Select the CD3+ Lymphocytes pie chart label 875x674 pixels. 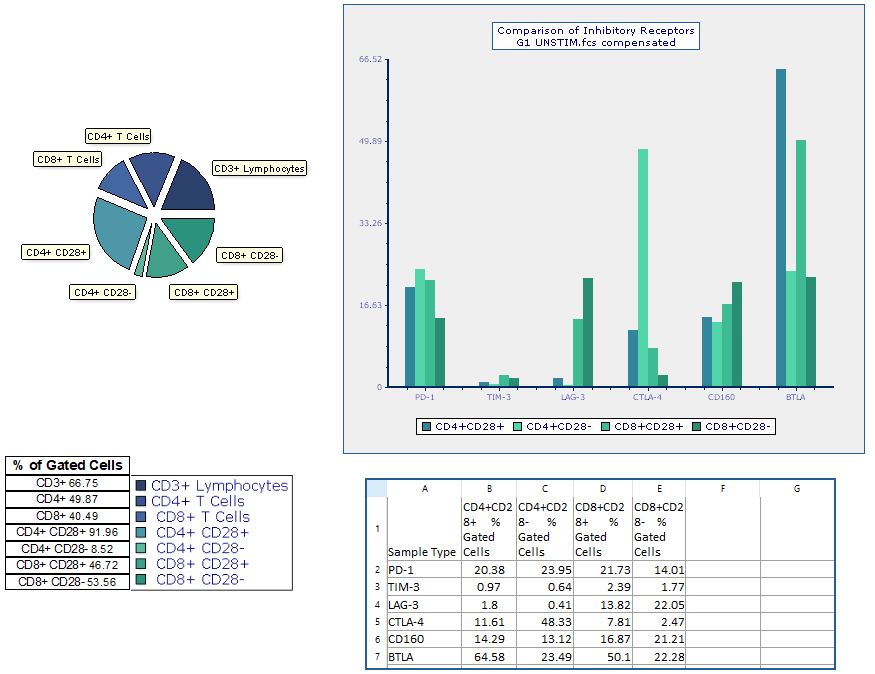click(259, 169)
